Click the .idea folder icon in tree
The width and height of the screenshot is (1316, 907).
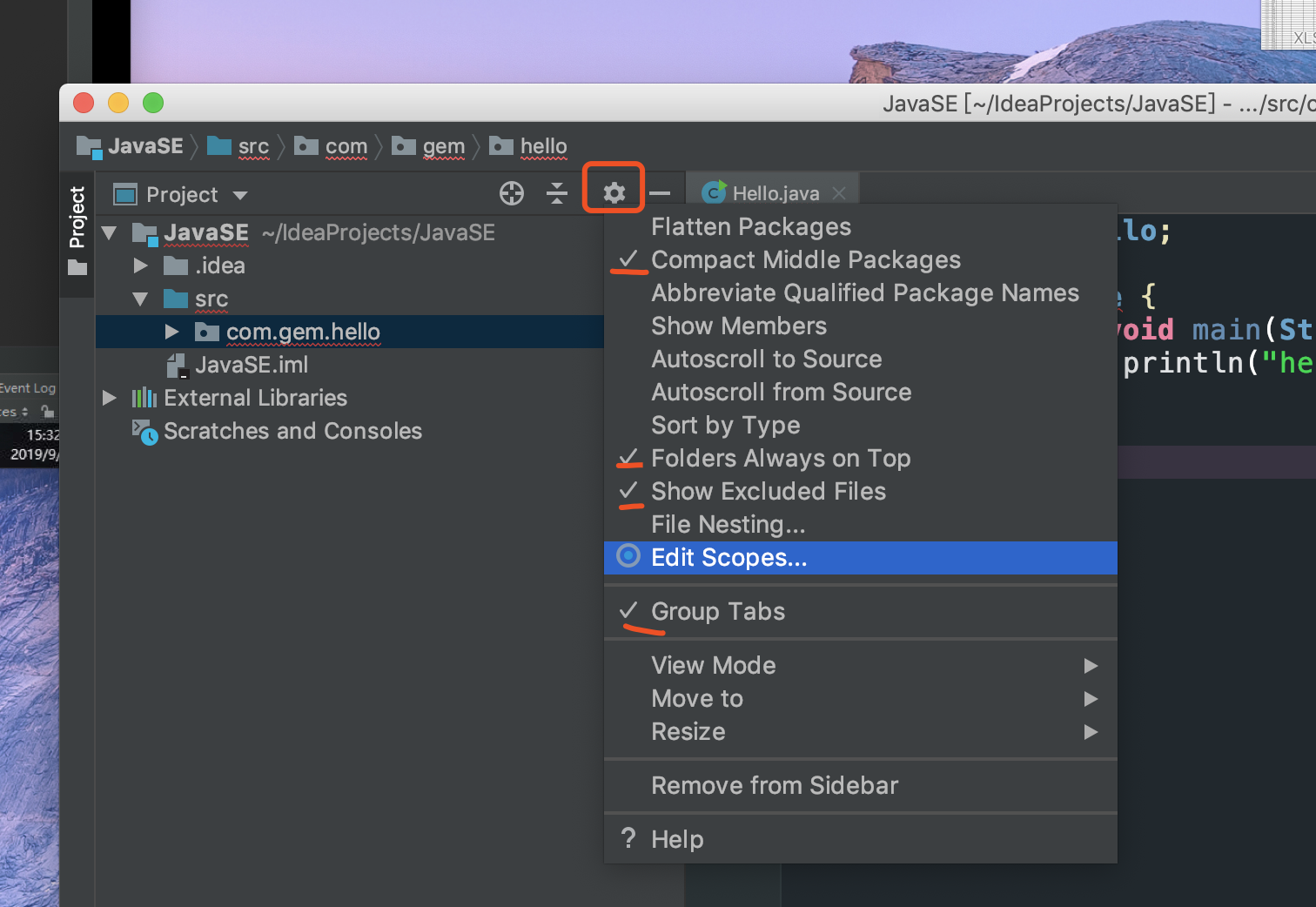[x=176, y=265]
